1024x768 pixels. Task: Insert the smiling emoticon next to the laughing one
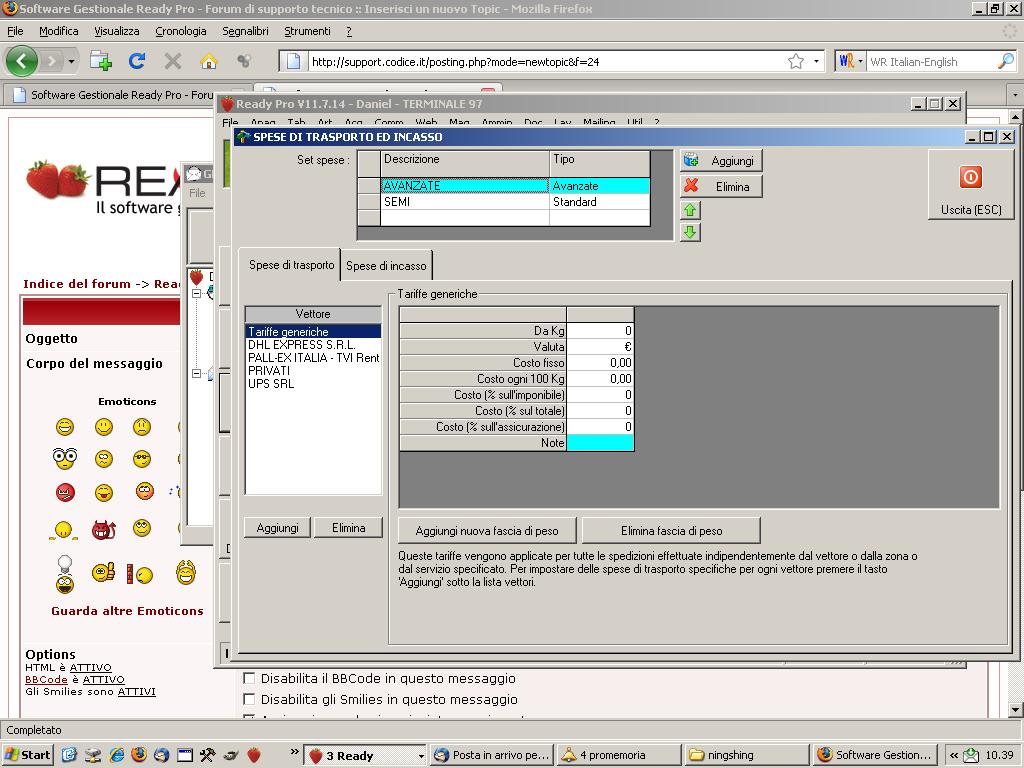pyautogui.click(x=104, y=427)
